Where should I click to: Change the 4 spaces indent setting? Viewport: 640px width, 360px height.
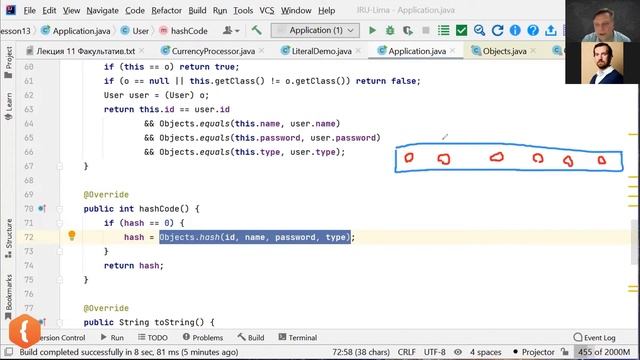pyautogui.click(x=485, y=352)
